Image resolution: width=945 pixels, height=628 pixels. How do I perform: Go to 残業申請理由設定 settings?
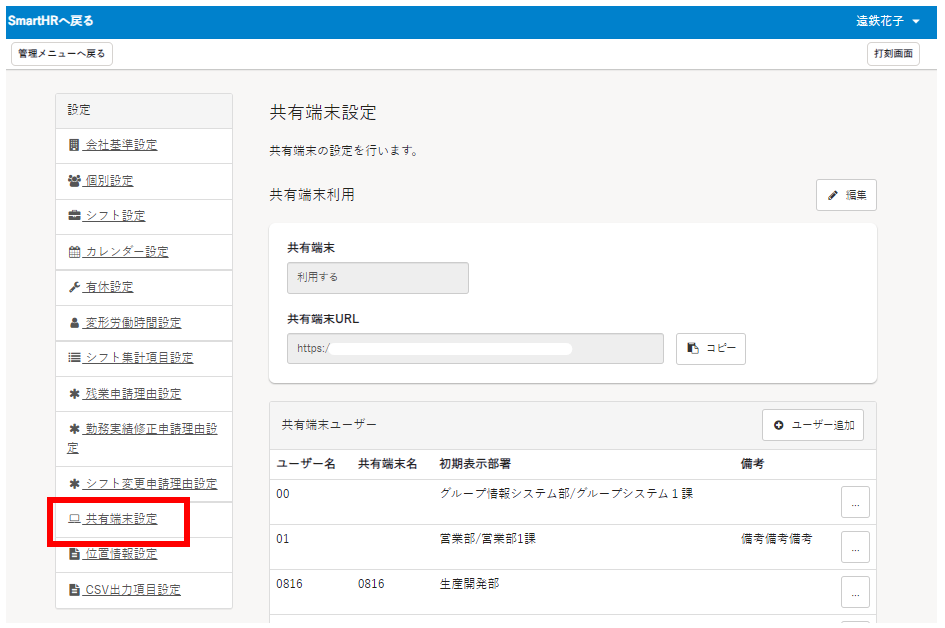click(133, 394)
